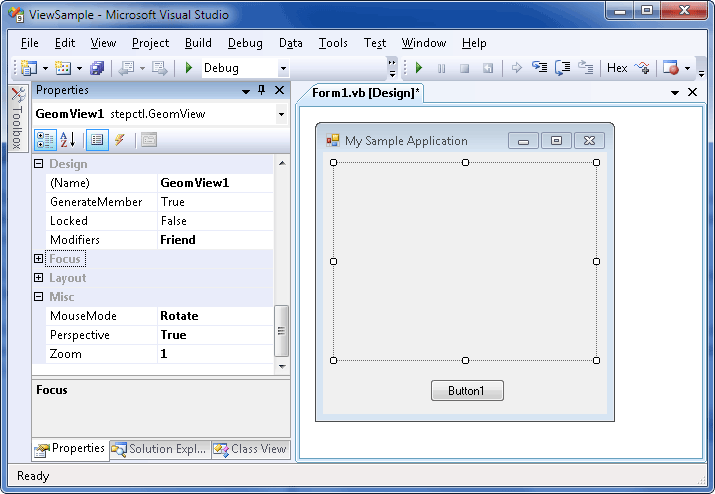
Task: Expand the Focus property category
Action: [39, 259]
